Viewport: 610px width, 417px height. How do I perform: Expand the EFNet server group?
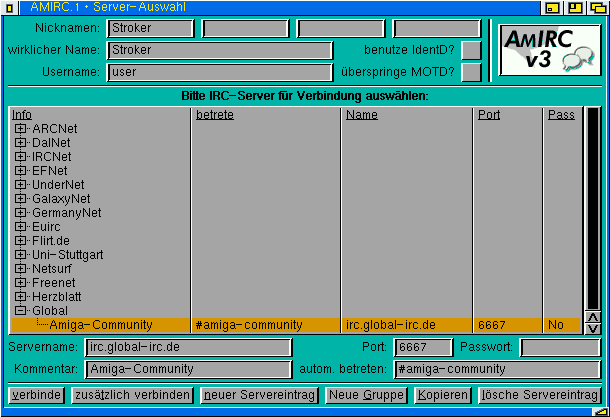[x=20, y=171]
